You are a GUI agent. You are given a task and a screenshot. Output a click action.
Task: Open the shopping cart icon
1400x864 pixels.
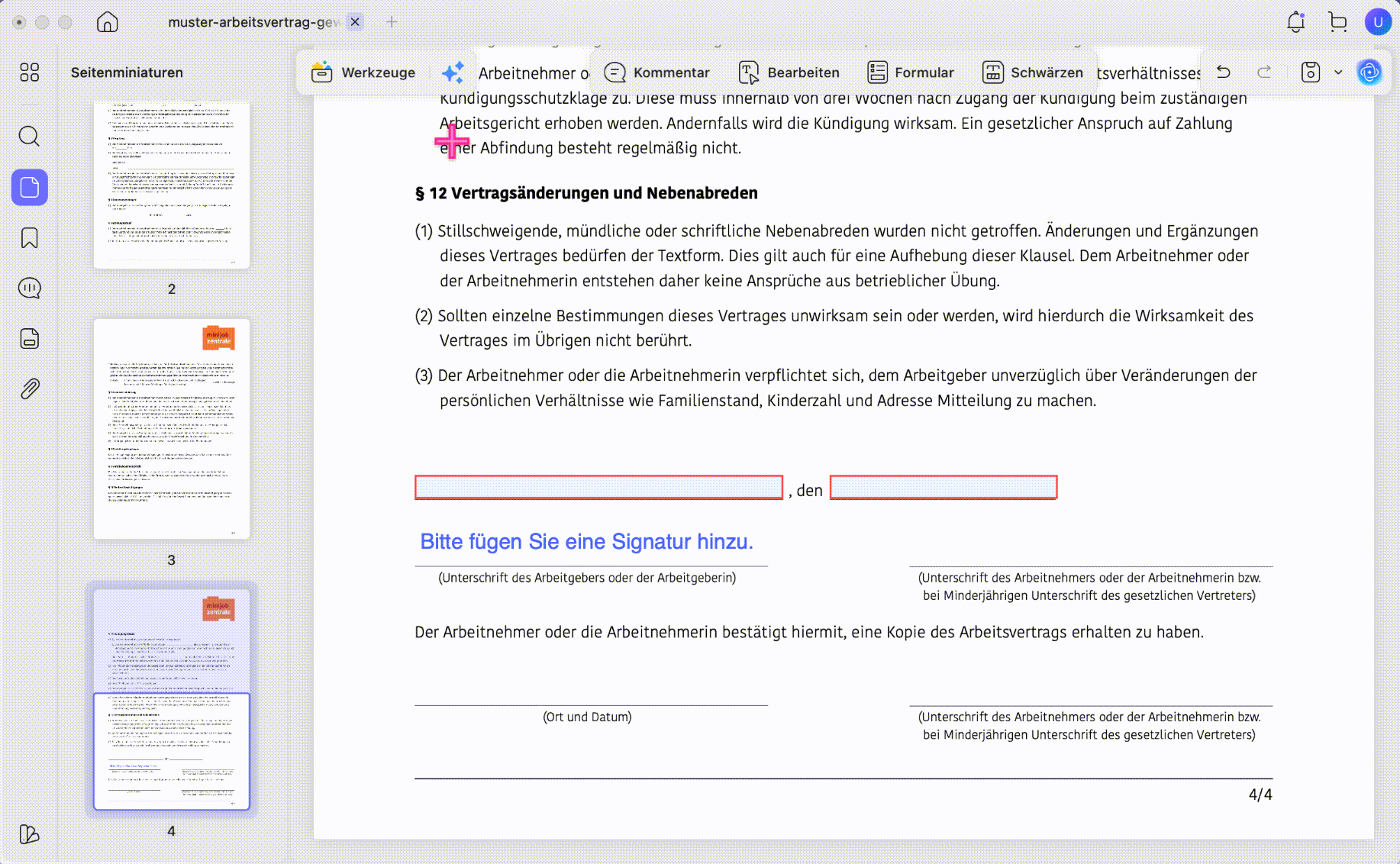pos(1337,22)
